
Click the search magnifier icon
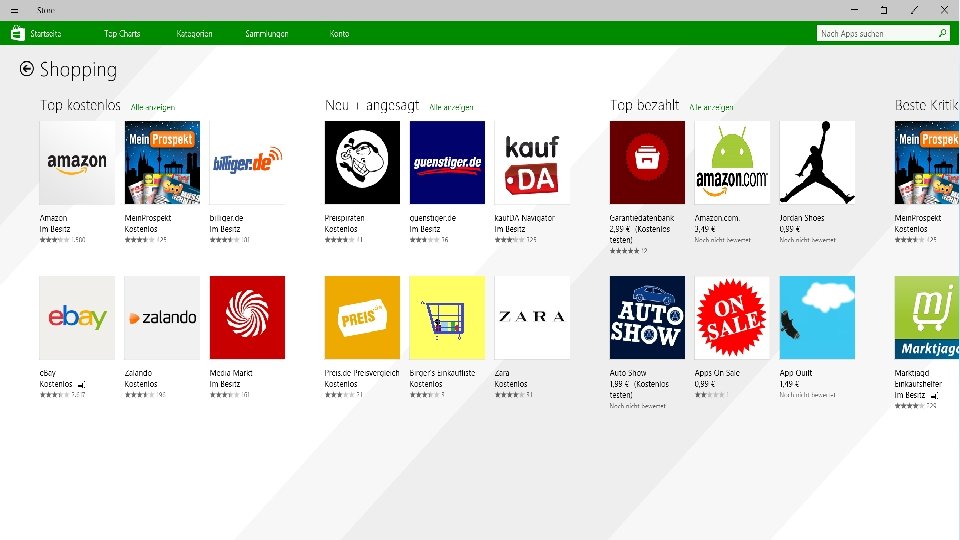pyautogui.click(x=942, y=33)
